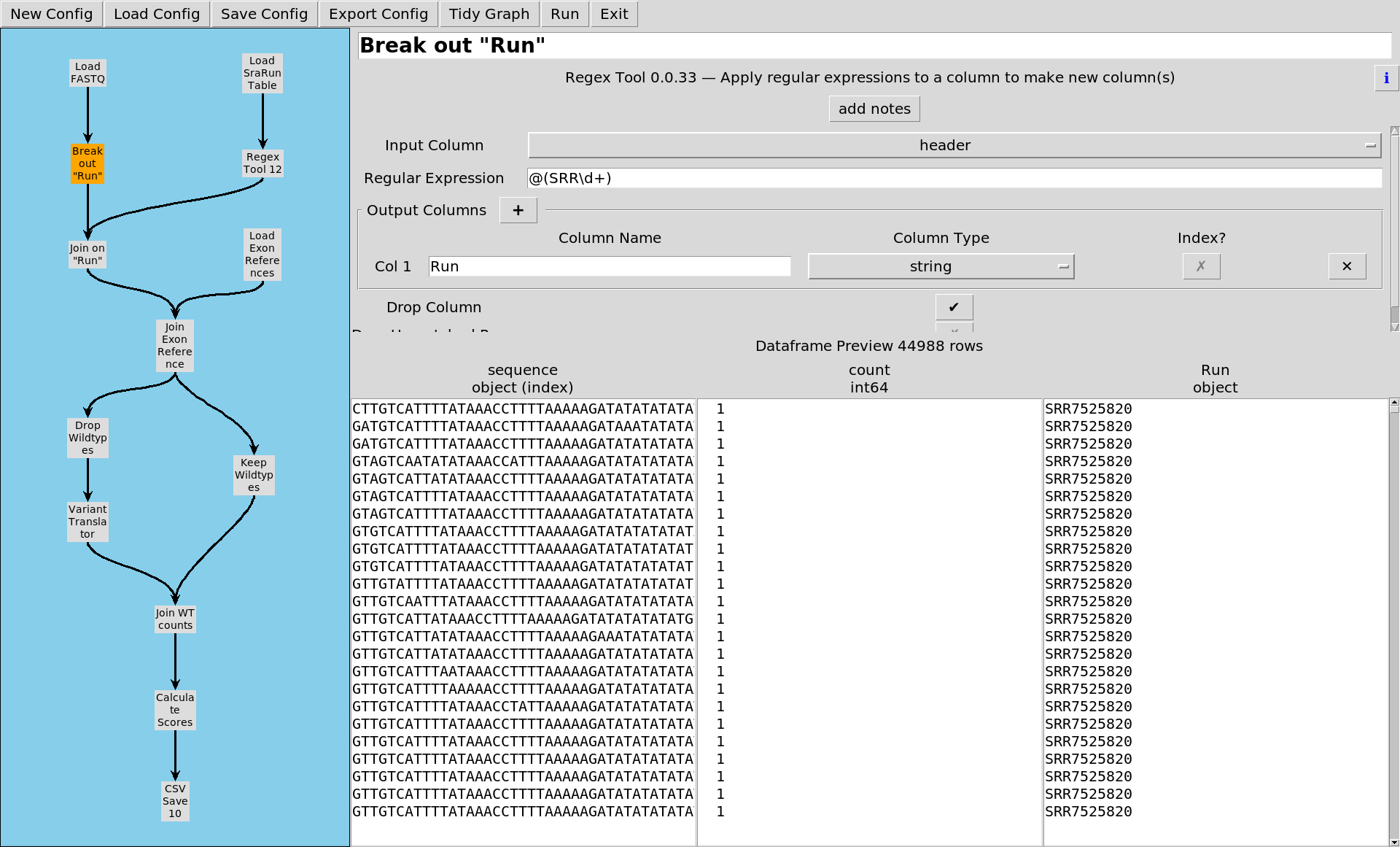Add output column with plus button
Screen dimensions: 1400x847
coord(518,211)
